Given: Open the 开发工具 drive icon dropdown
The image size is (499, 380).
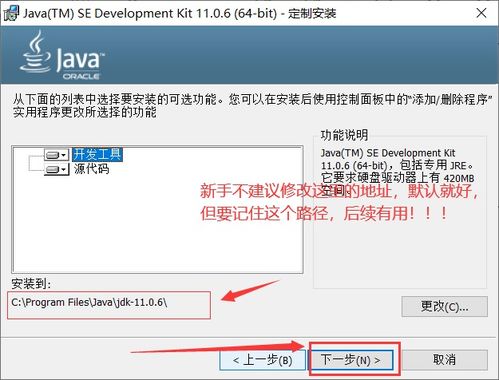Looking at the screenshot, I should [57, 155].
